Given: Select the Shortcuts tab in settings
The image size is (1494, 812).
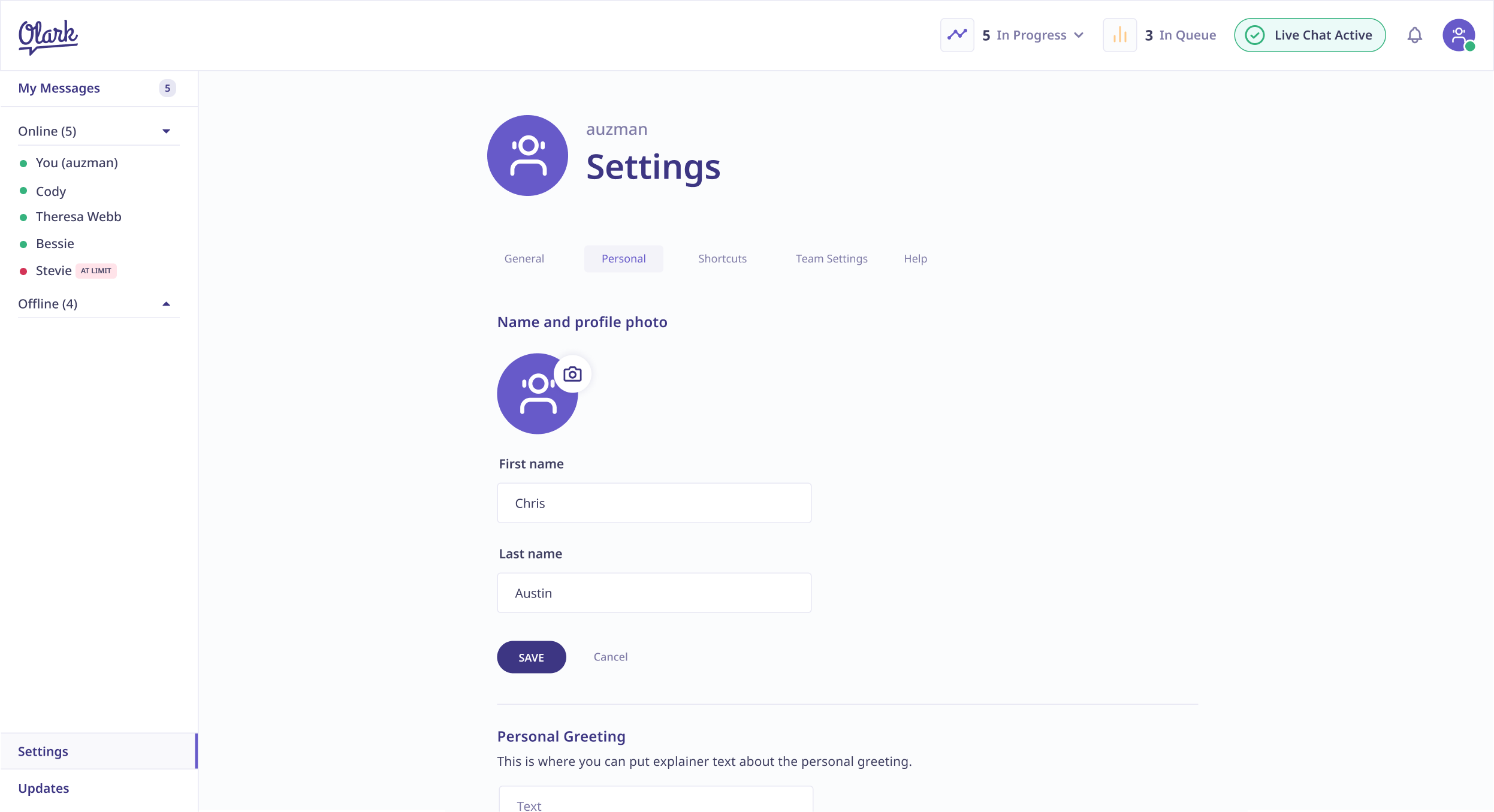Looking at the screenshot, I should click(721, 258).
